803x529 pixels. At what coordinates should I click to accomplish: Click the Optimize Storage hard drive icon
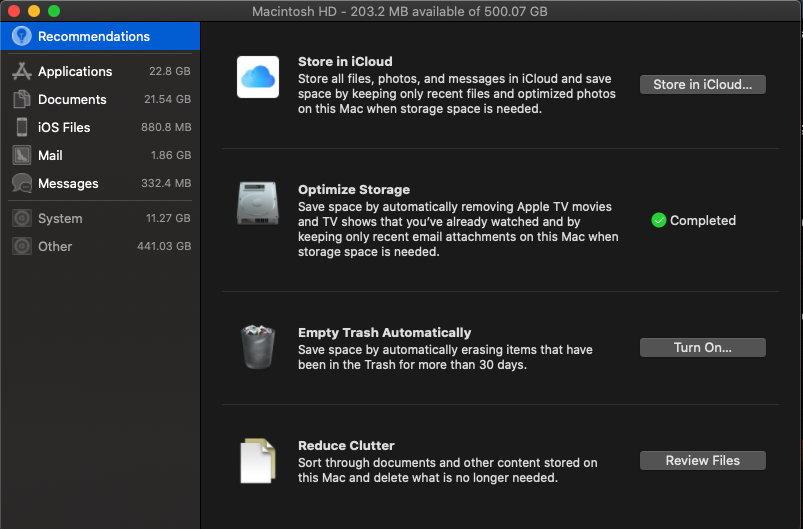click(258, 204)
